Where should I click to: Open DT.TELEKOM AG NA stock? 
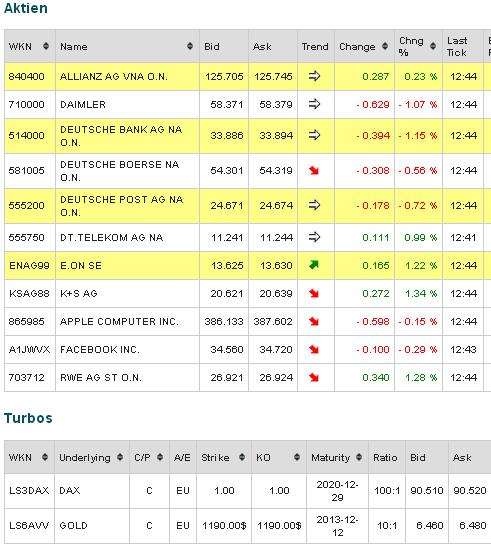tap(112, 237)
